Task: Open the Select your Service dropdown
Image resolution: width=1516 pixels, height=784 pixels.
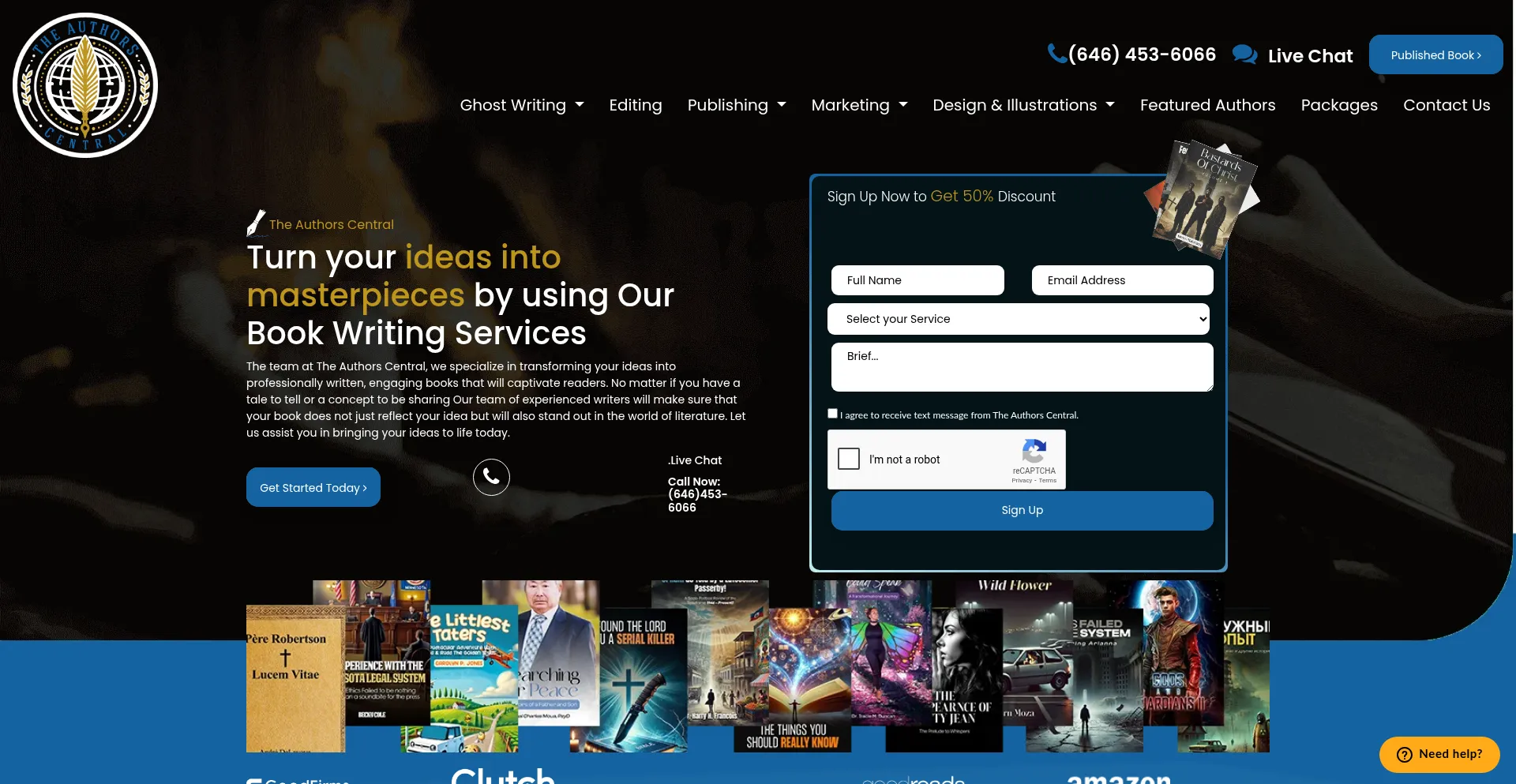Action: pos(1019,319)
